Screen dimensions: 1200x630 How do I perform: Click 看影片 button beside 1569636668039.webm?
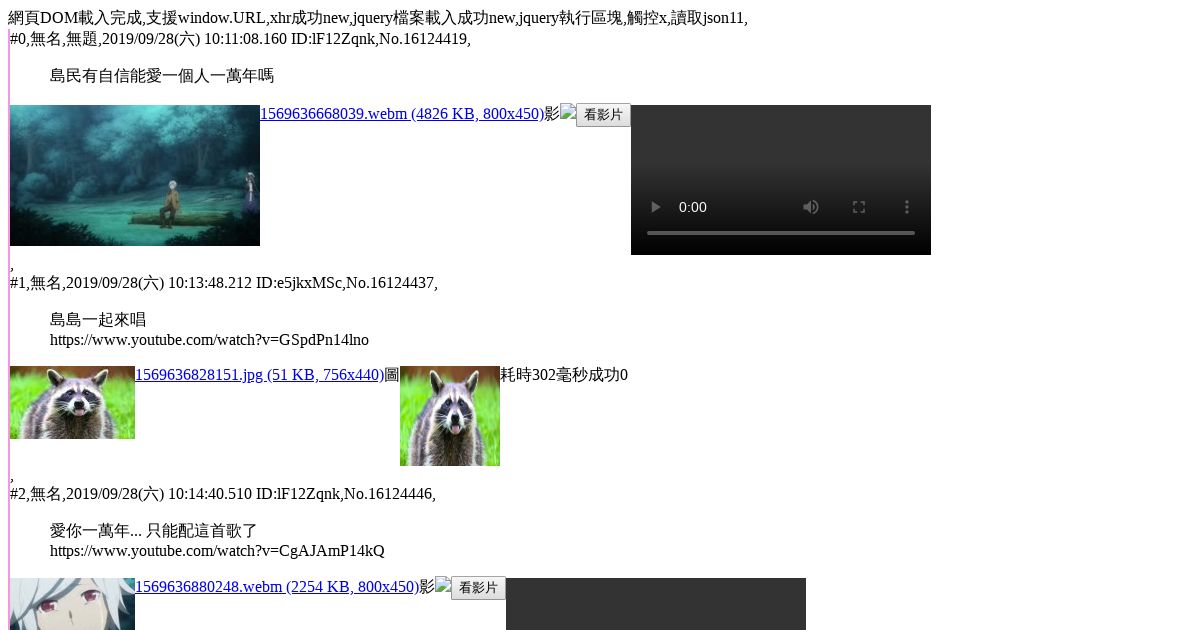[x=603, y=115]
